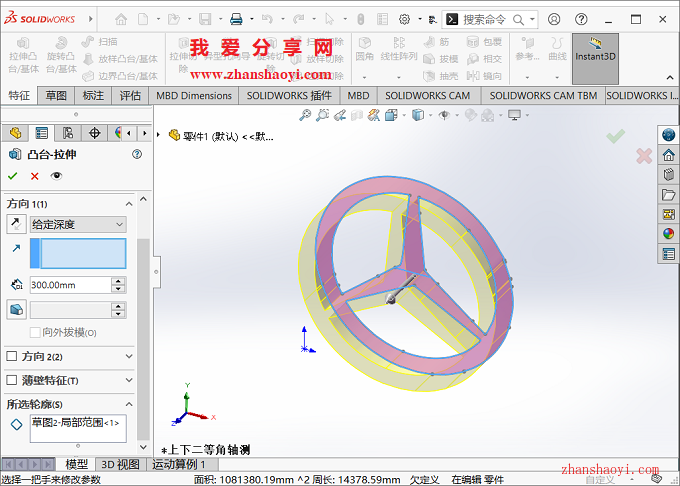Open the 给定深度 end condition dropdown

point(78,224)
